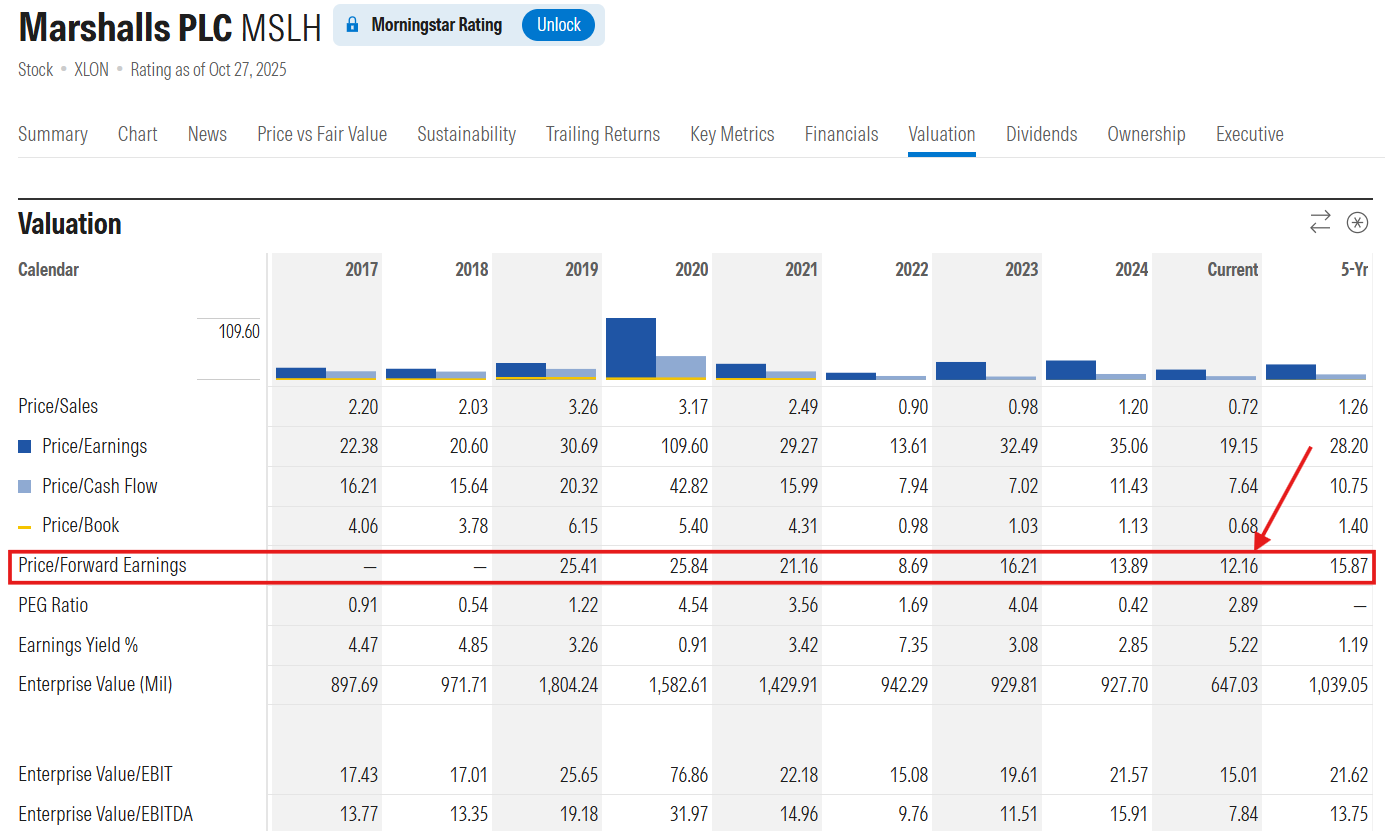Click the Current column header
Screen dimensions: 1385x831
pyautogui.click(x=1232, y=270)
